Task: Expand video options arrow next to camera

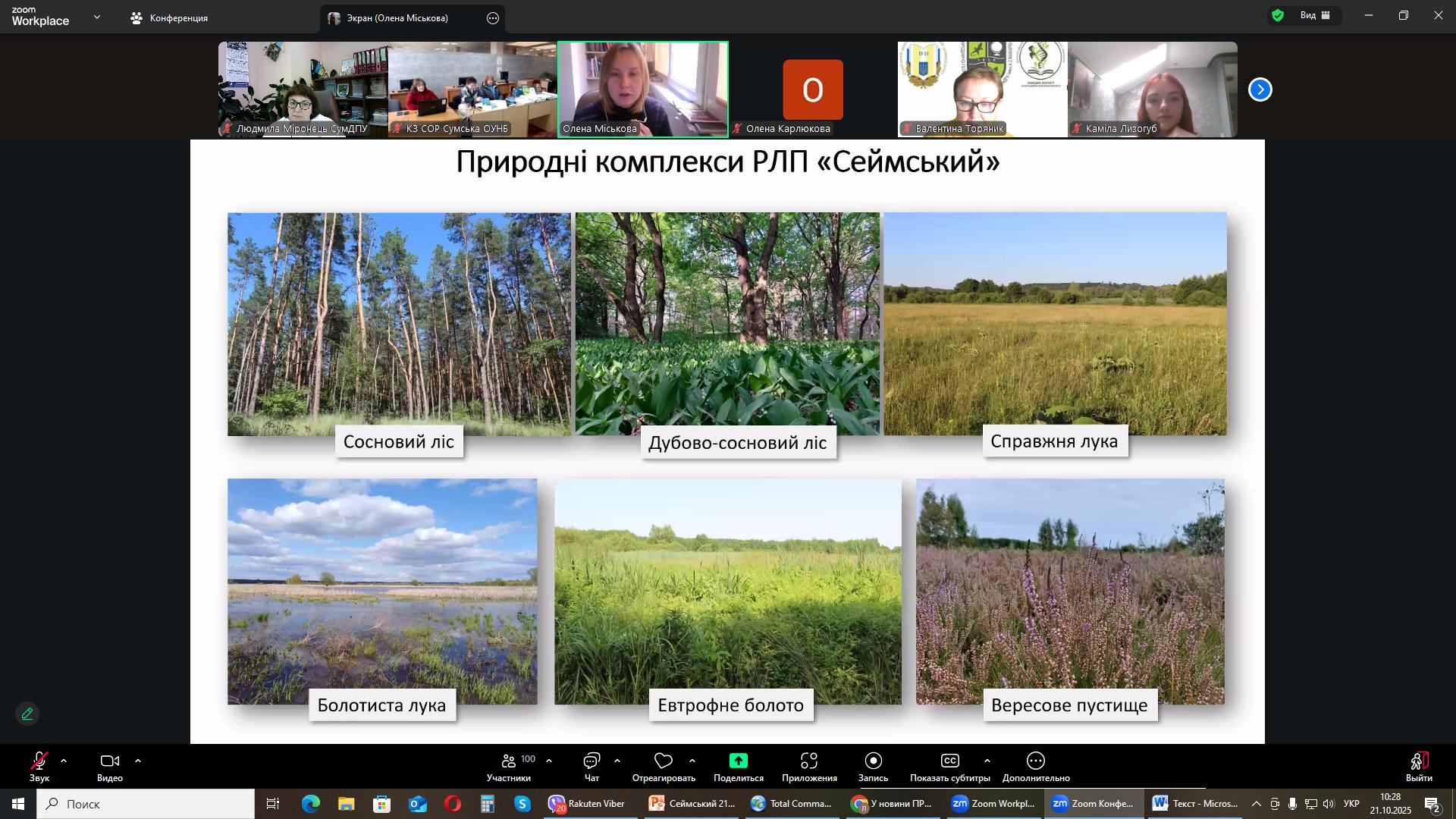Action: point(138,761)
